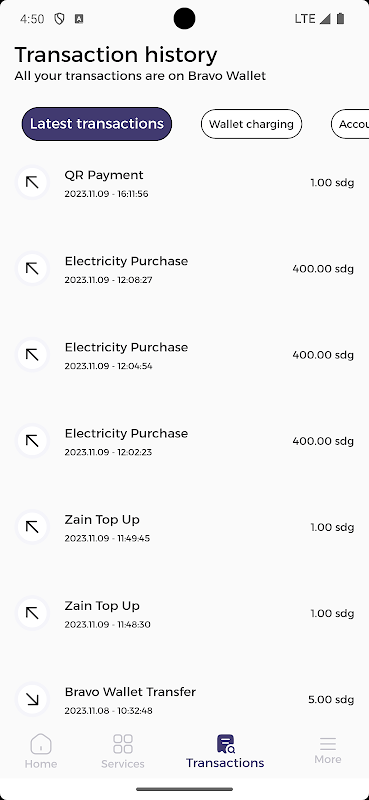The height and width of the screenshot is (800, 369).
Task: Select the Wallet charging filter chip
Action: pos(252,124)
